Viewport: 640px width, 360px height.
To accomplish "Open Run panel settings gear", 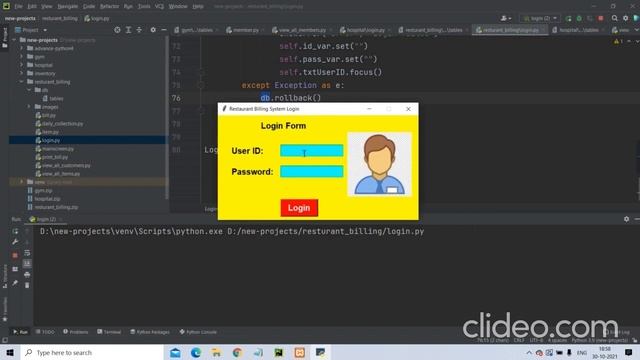I will coord(627,219).
